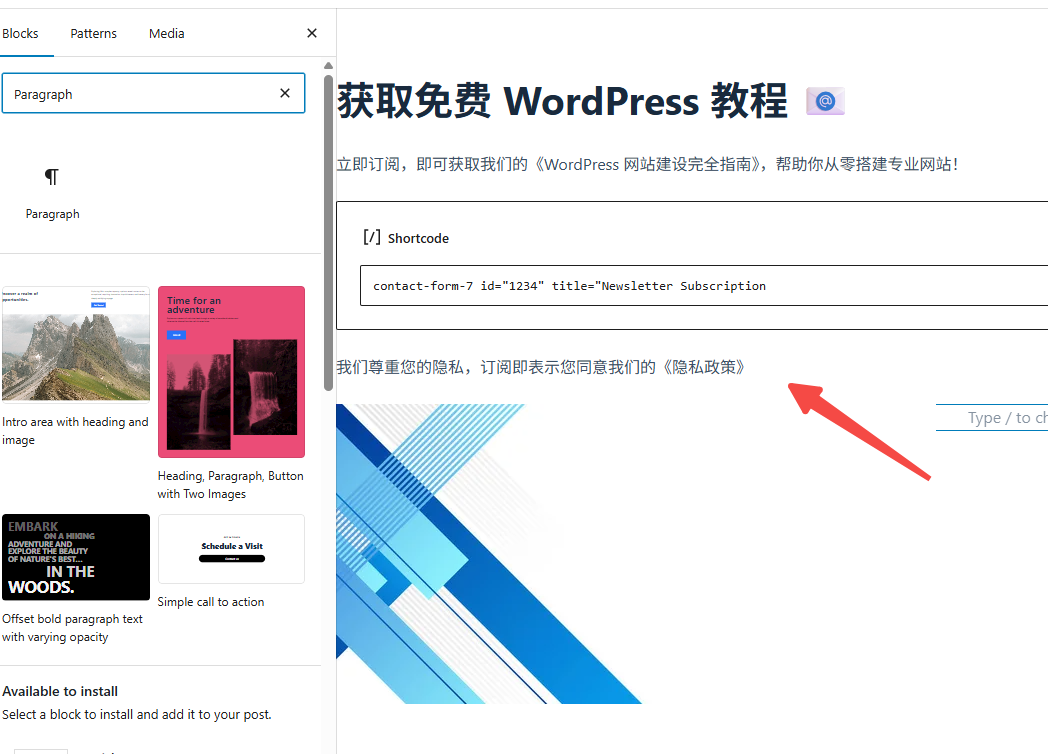Focus the block search box
This screenshot has height=754, width=1048.
(150, 92)
